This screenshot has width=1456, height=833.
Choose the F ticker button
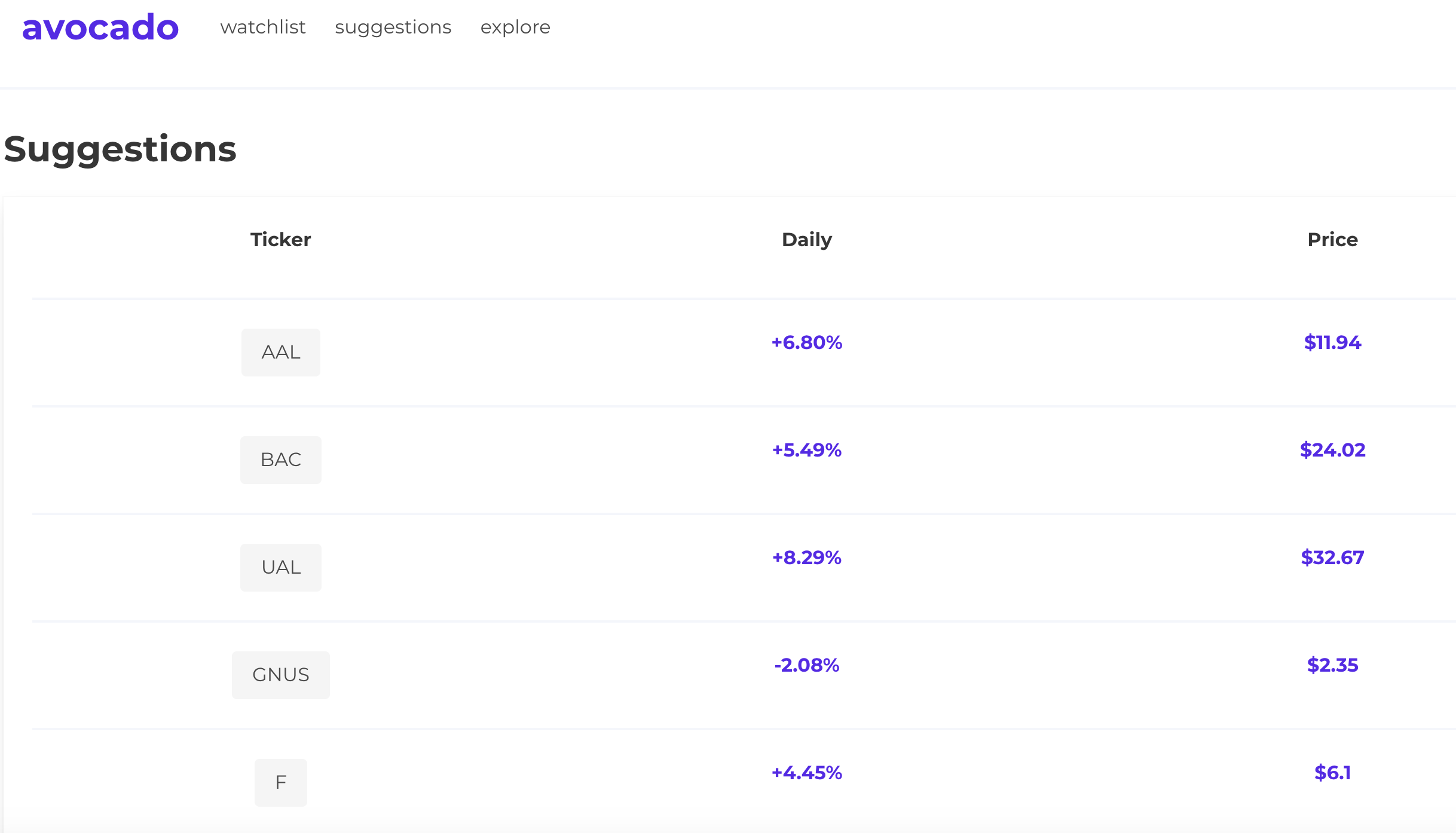[x=281, y=783]
